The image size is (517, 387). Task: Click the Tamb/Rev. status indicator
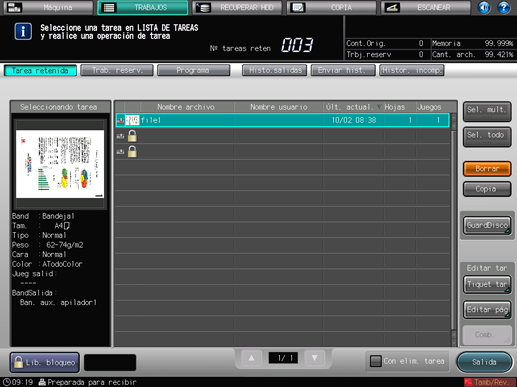[490, 382]
